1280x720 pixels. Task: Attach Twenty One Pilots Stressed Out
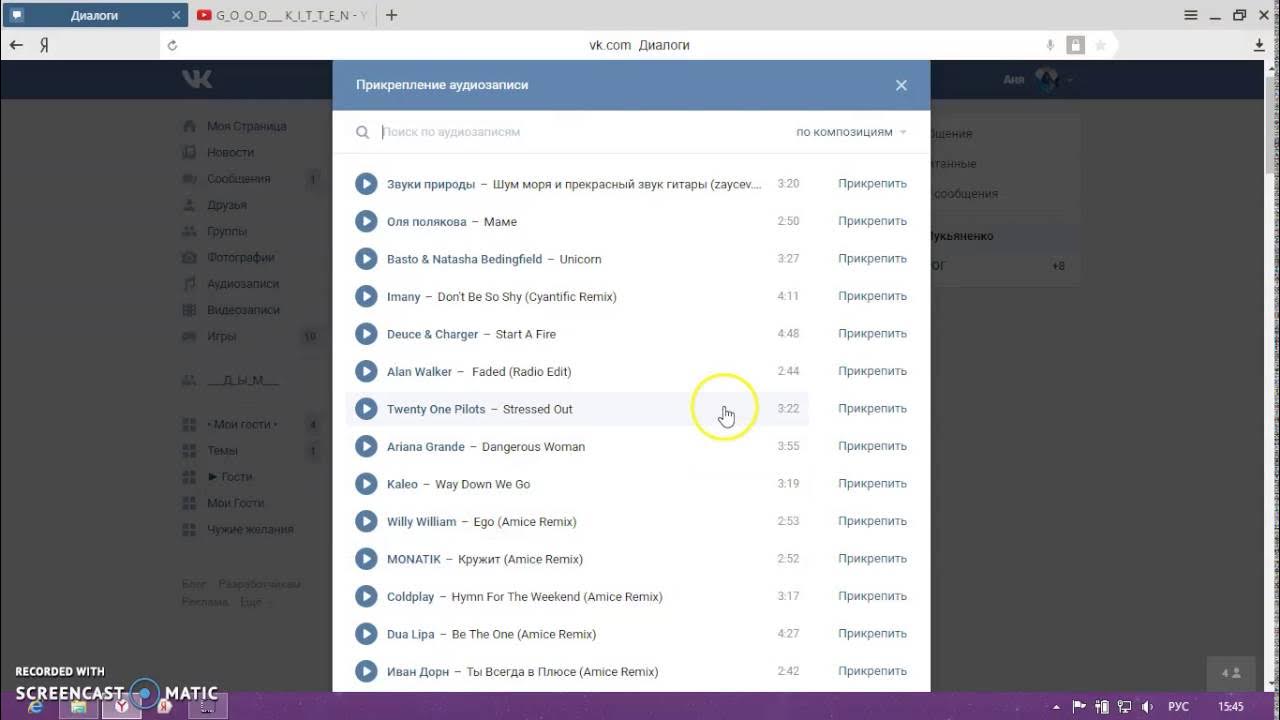coord(872,409)
